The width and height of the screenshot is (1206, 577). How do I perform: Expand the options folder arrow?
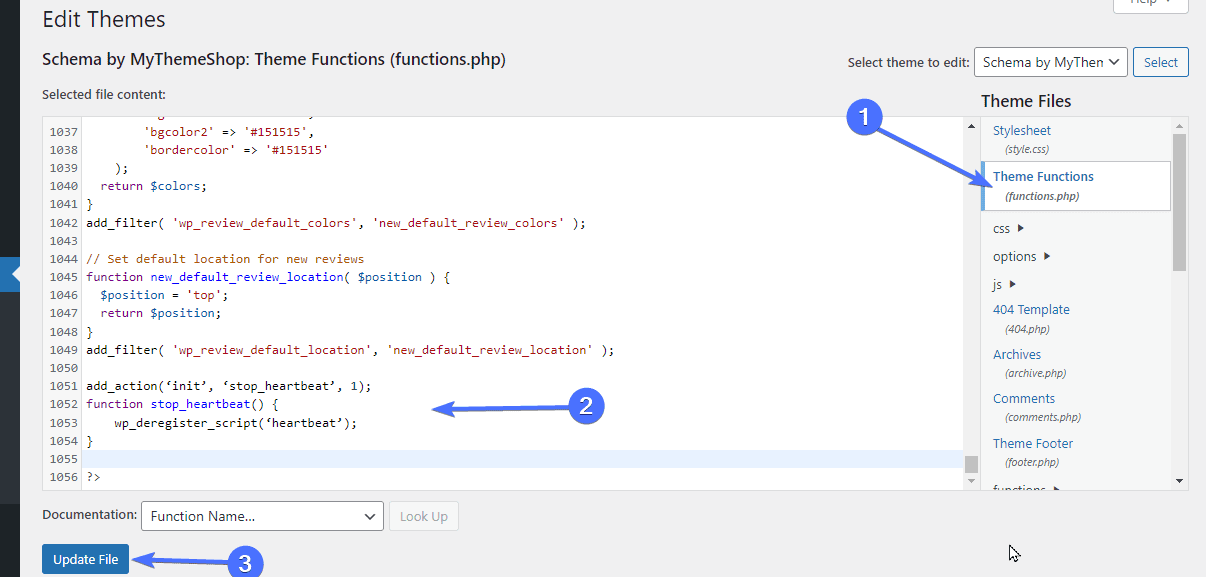click(1047, 257)
